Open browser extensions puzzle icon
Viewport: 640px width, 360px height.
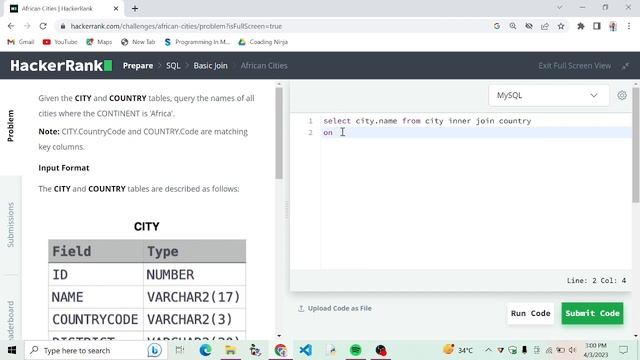click(580, 26)
